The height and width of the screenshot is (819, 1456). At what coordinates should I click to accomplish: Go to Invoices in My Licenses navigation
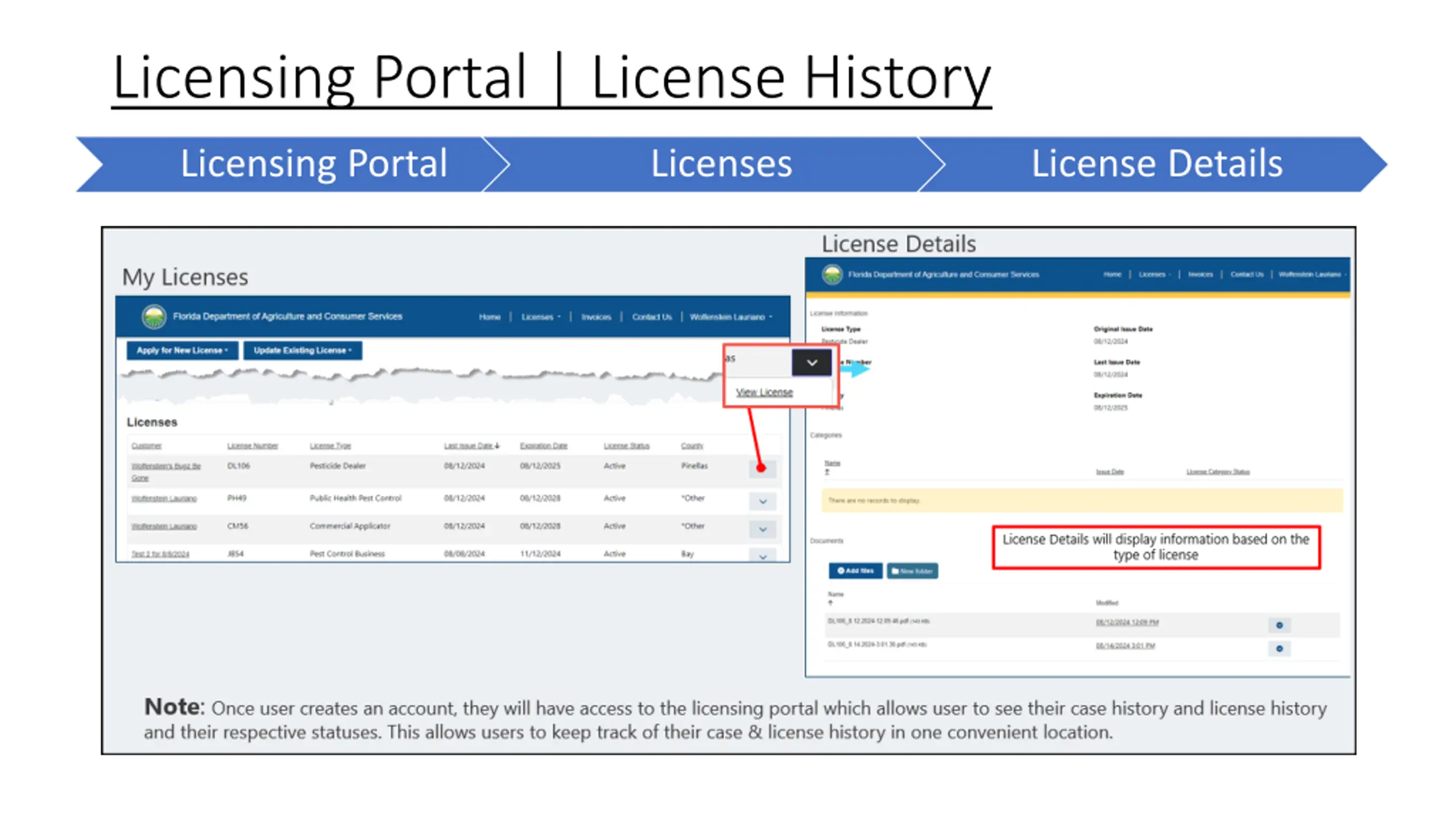[595, 317]
